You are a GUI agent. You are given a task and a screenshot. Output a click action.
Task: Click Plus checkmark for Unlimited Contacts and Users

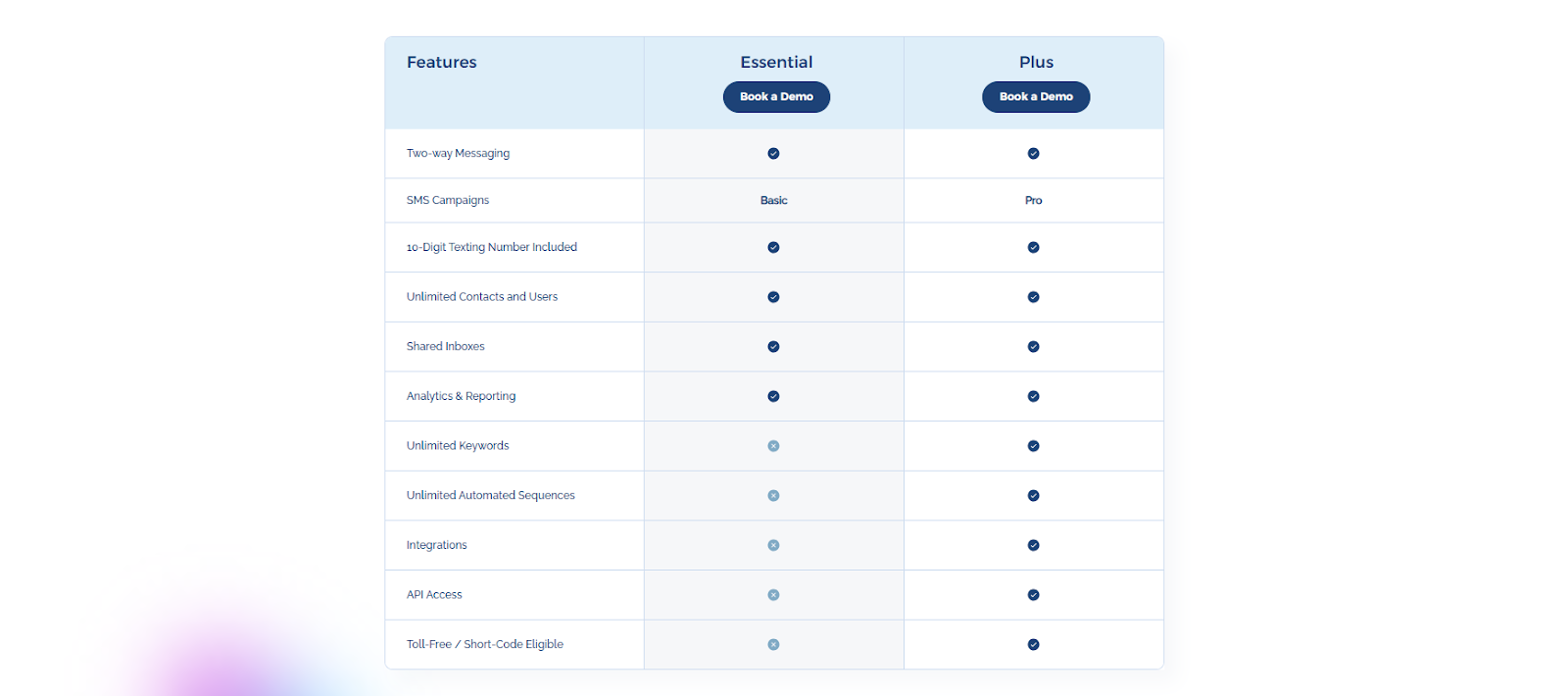tap(1033, 297)
